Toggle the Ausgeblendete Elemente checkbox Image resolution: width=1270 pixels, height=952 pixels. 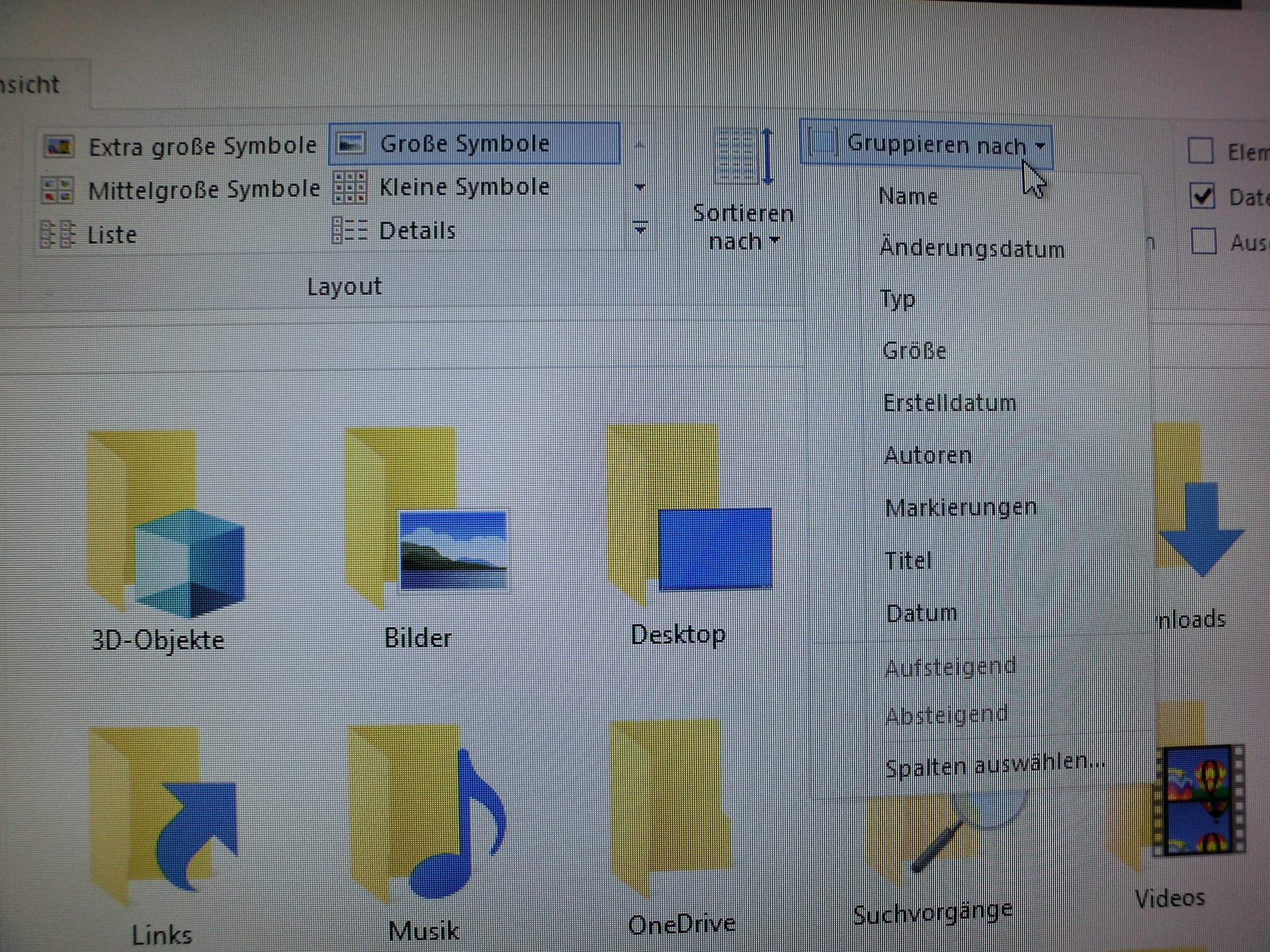pyautogui.click(x=1203, y=241)
